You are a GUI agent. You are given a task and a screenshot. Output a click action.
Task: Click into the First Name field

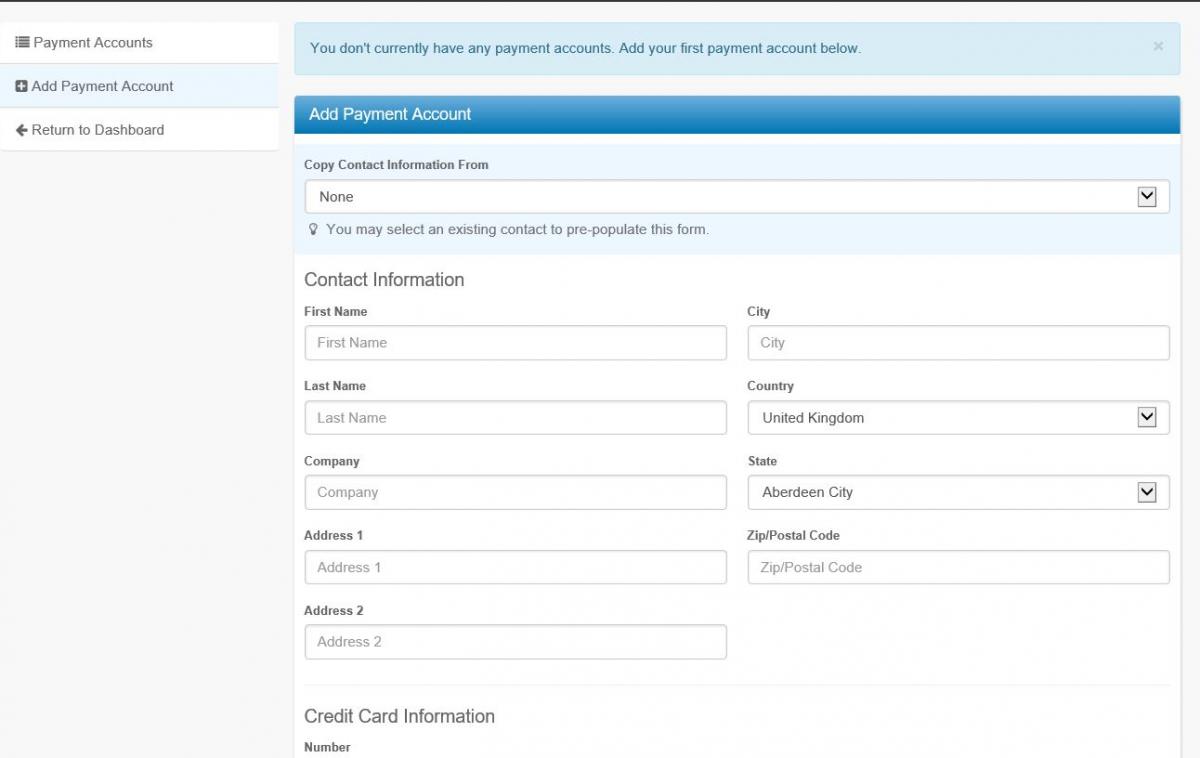(x=516, y=343)
